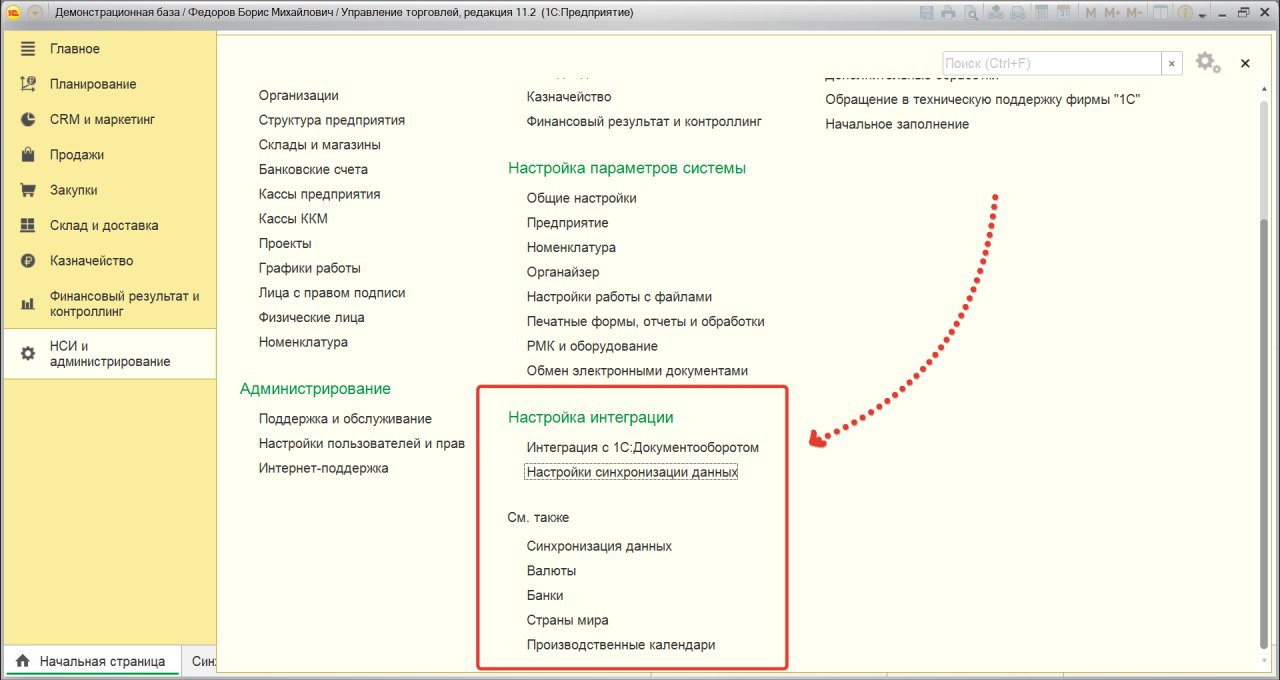This screenshot has width=1280, height=680.
Task: Open the Организации link
Action: tap(298, 95)
